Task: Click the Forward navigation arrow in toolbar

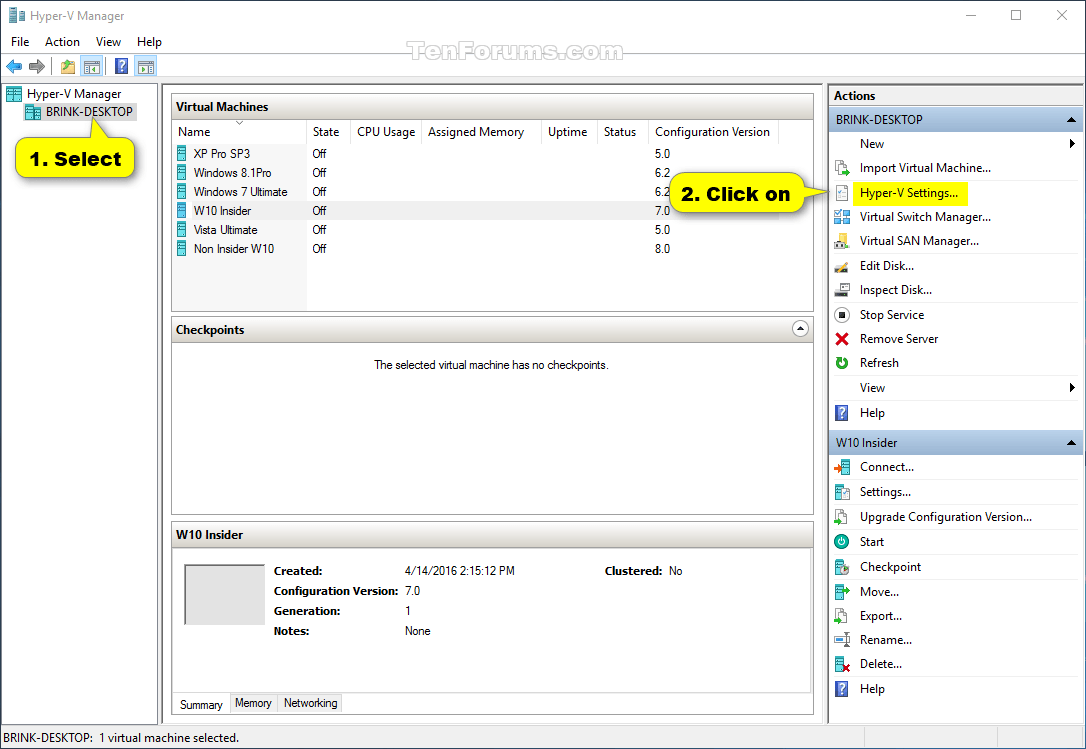Action: coord(37,66)
